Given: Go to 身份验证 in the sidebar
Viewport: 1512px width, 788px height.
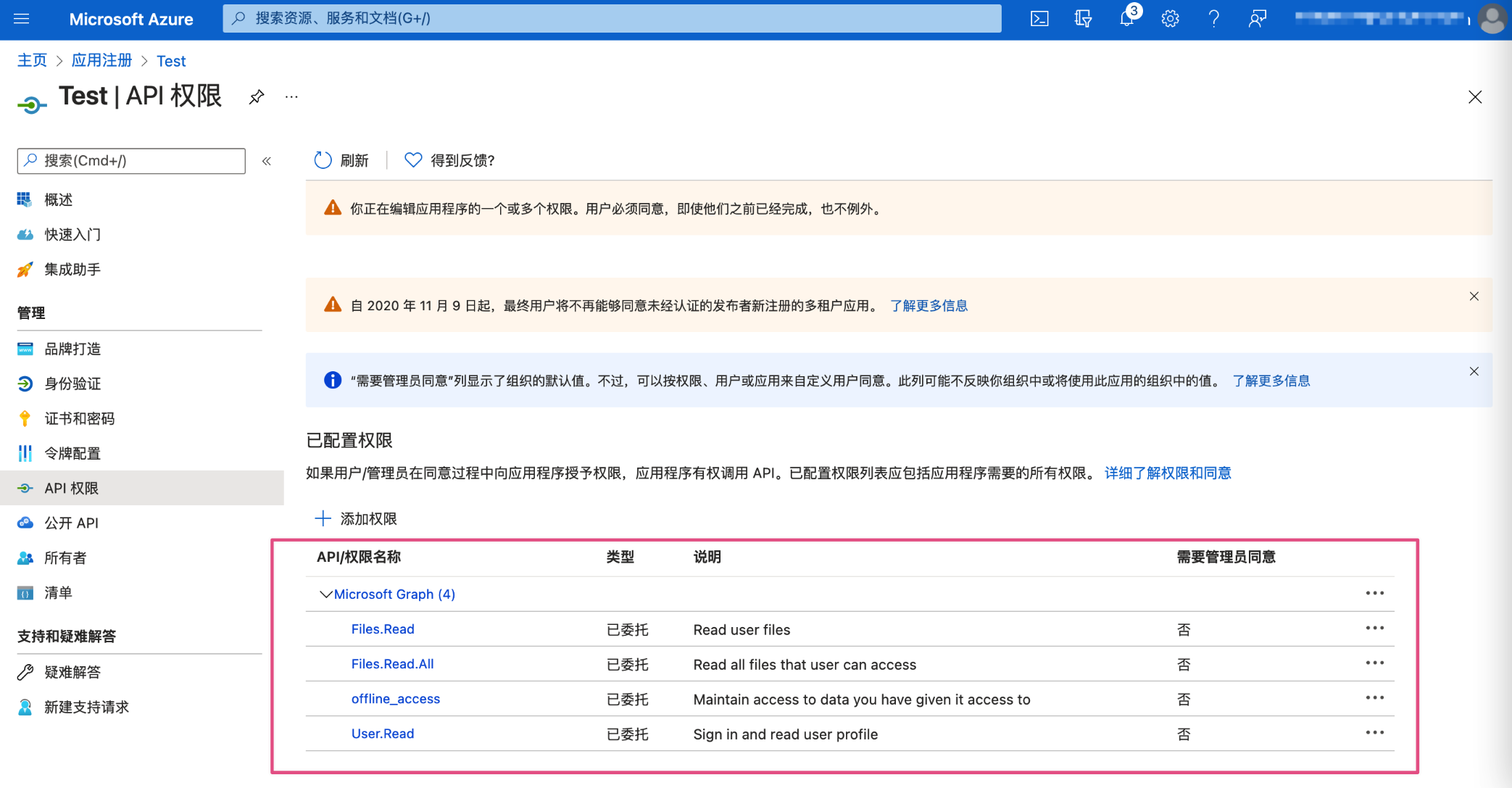Looking at the screenshot, I should (72, 383).
